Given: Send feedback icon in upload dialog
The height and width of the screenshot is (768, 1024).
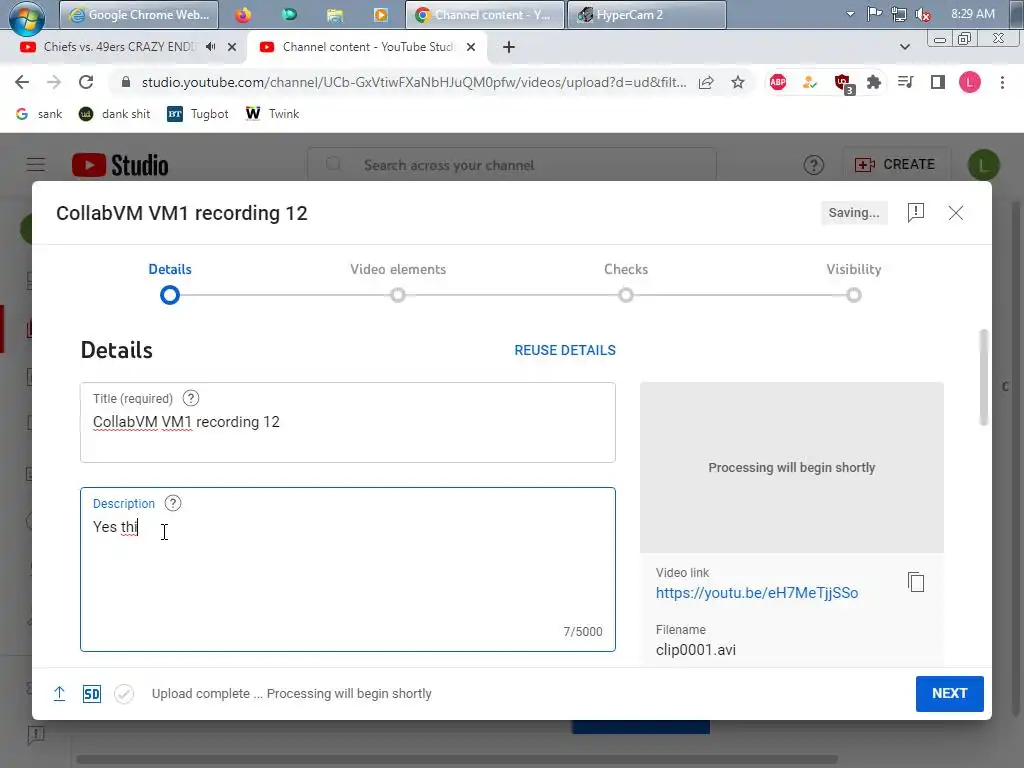Looking at the screenshot, I should (x=916, y=212).
